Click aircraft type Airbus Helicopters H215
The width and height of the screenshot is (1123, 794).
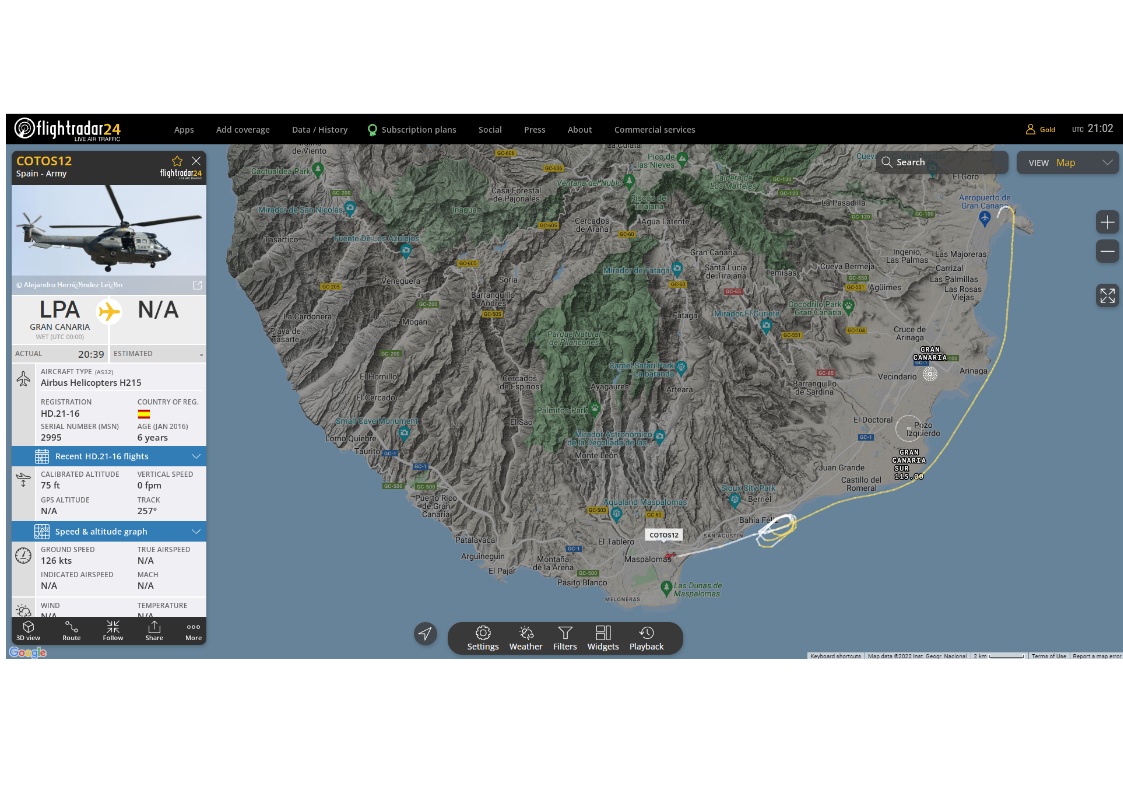[91, 383]
